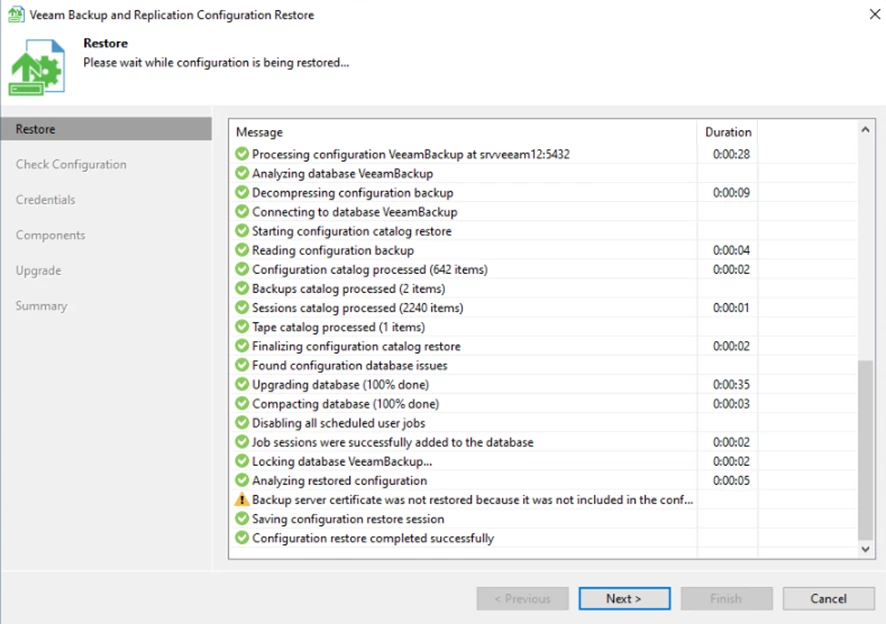The height and width of the screenshot is (624, 886).
Task: Click the 0:00:03 duration for Compacting database
Action: click(731, 404)
